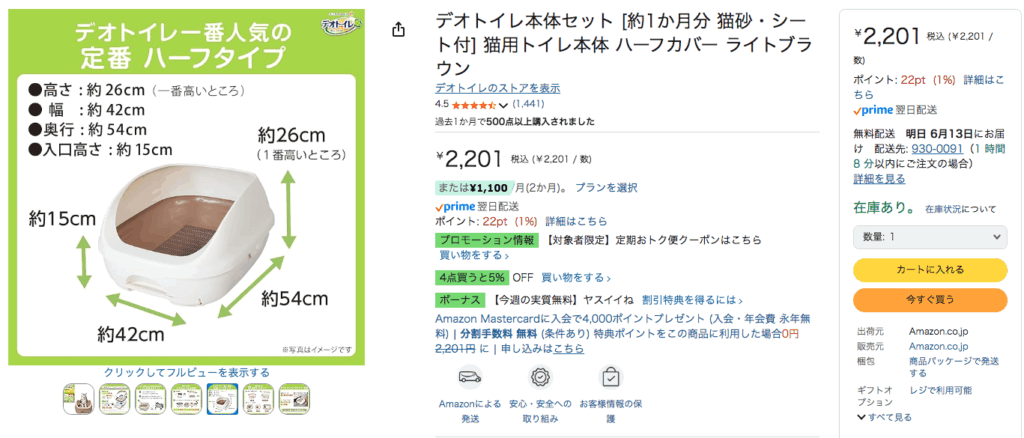Select the last product thumbnail
This screenshot has width=1024, height=438.
click(x=294, y=398)
